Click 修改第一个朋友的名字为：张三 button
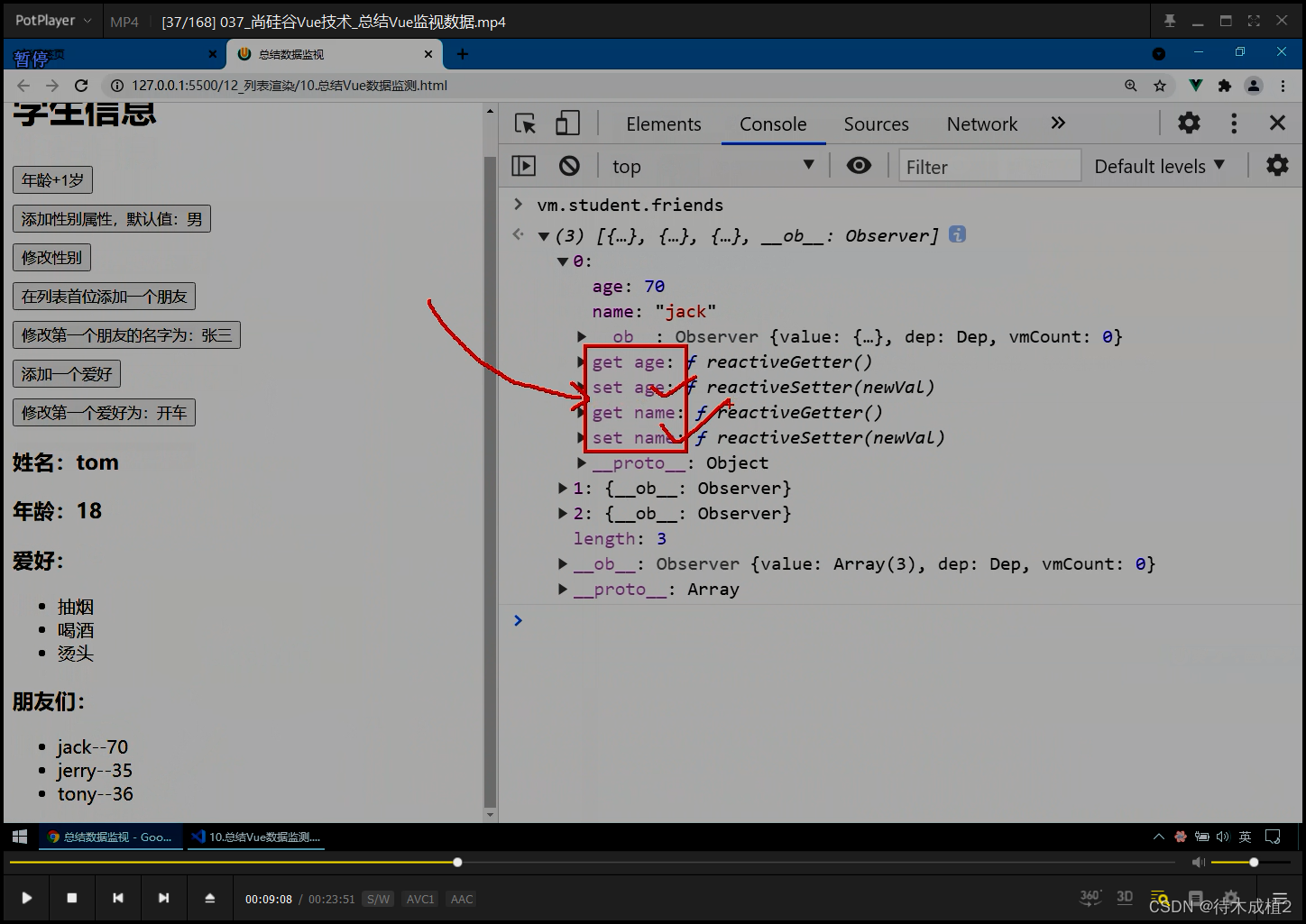 (x=126, y=335)
